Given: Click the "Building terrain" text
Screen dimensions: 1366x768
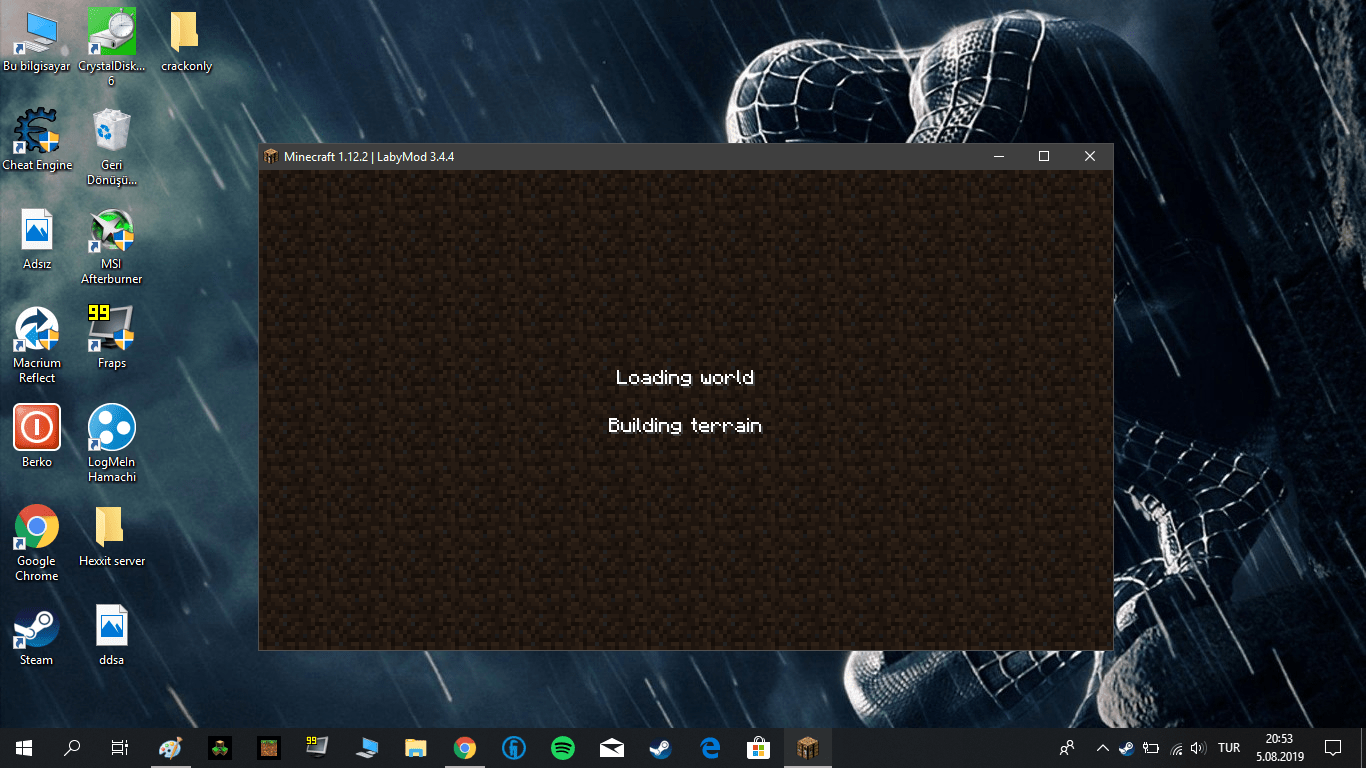Looking at the screenshot, I should [685, 425].
